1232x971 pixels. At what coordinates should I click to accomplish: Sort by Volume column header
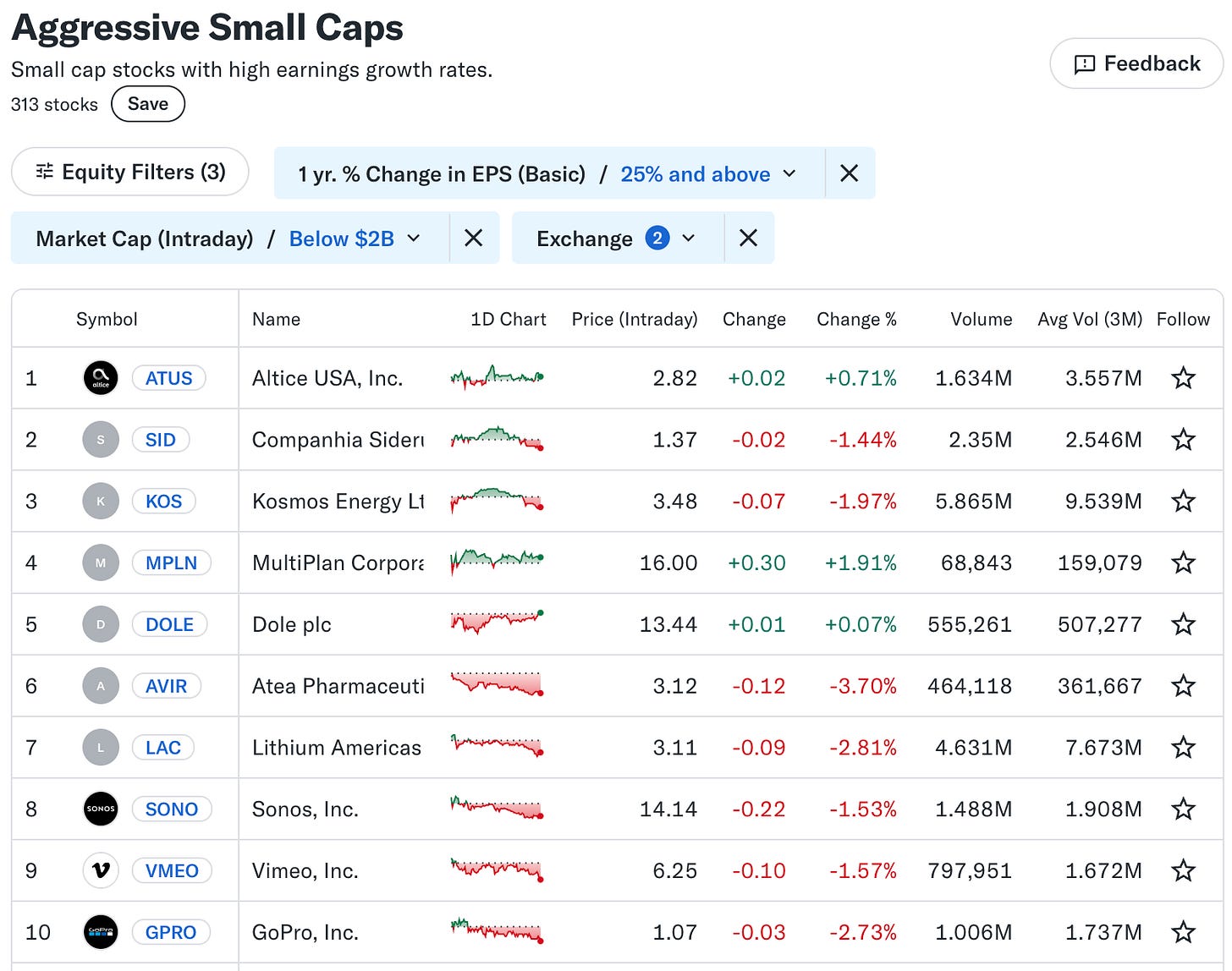982,319
